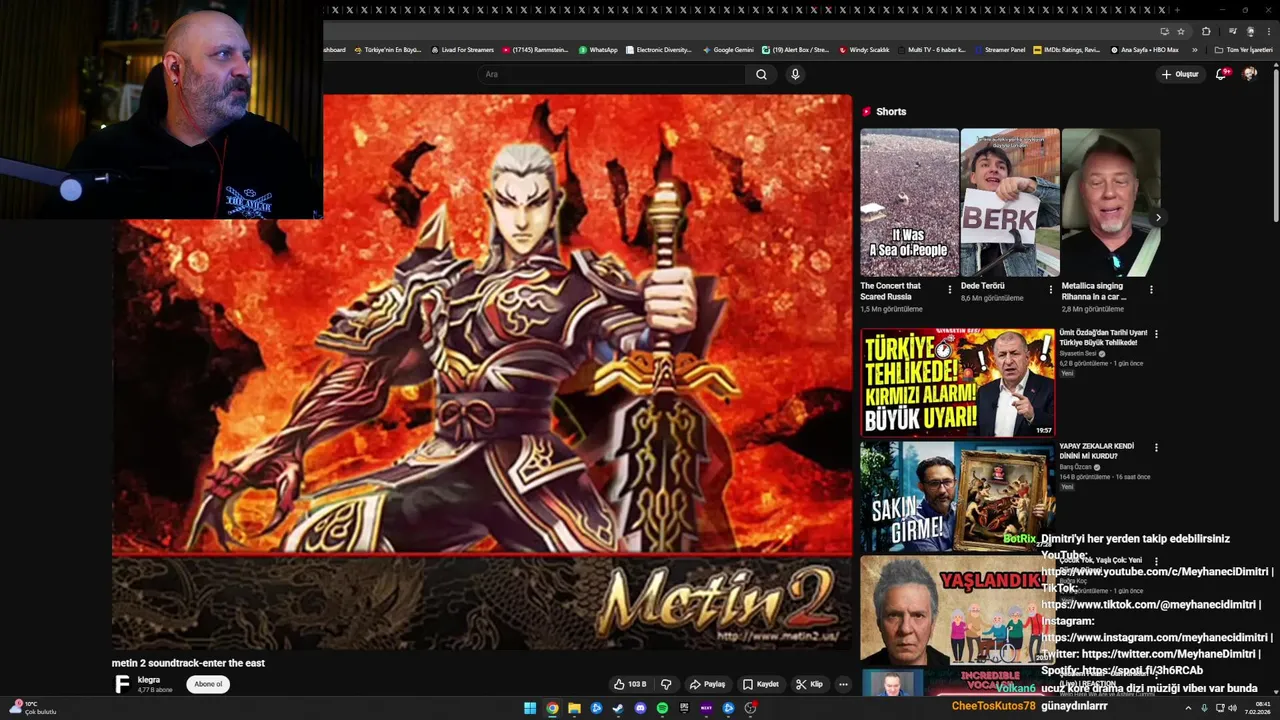Activate voice search microphone icon
The image size is (1280, 720).
(795, 74)
